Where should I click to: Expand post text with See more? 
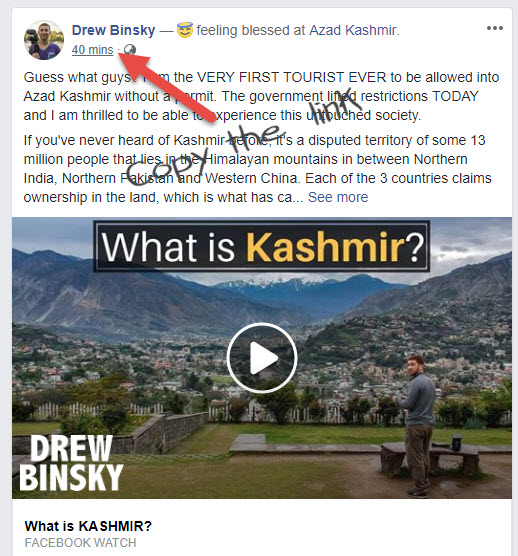(338, 197)
